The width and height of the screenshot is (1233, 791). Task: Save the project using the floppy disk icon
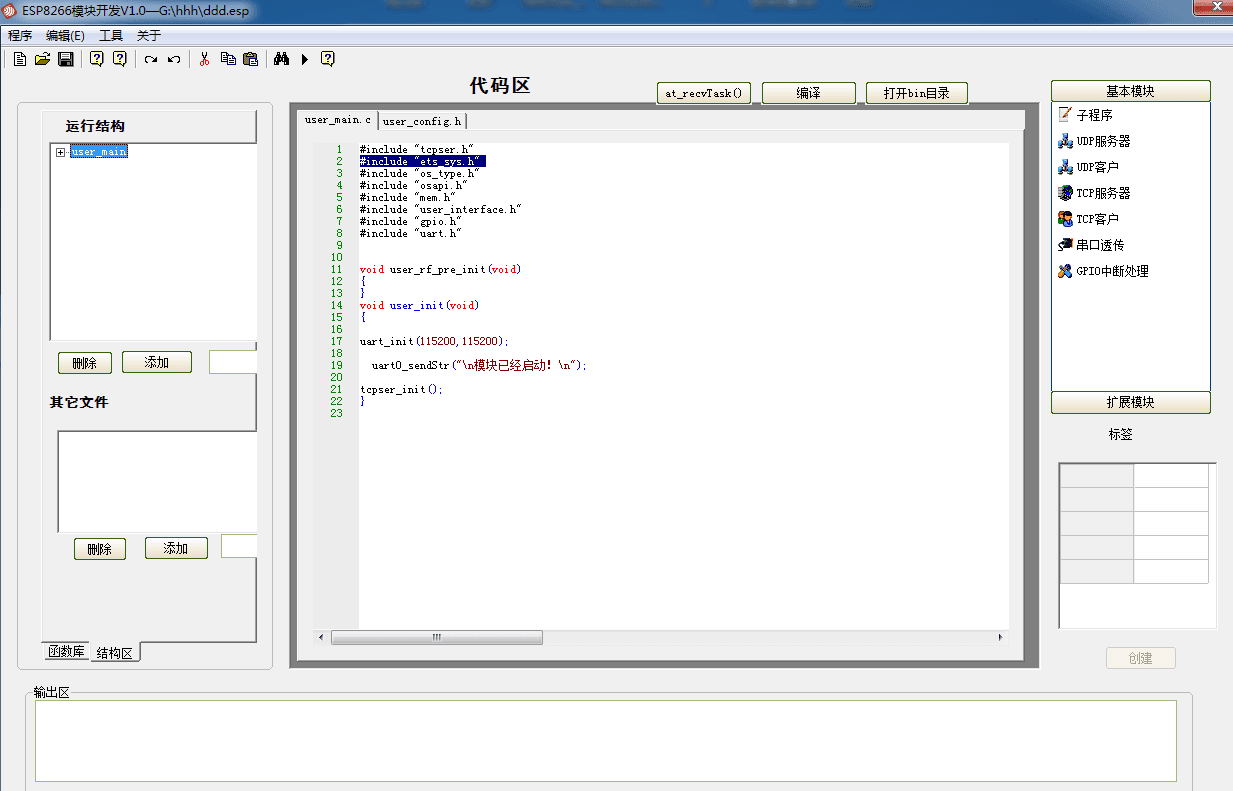pos(65,59)
